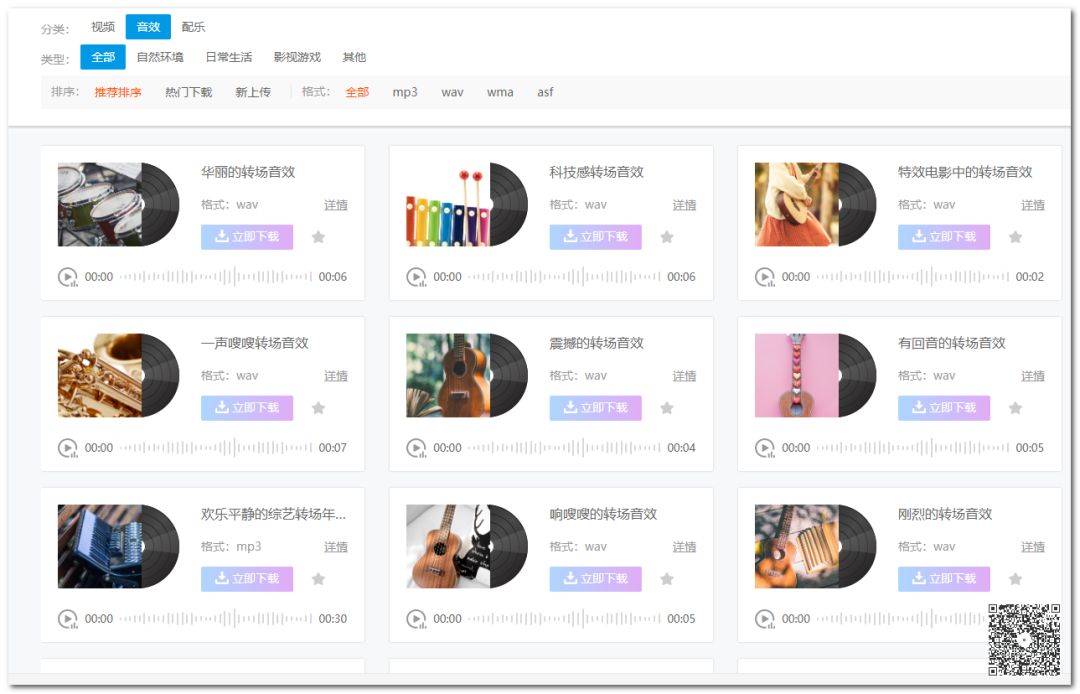
Task: View 详情 of 一声嗖嗖转场音效
Action: pyautogui.click(x=336, y=376)
